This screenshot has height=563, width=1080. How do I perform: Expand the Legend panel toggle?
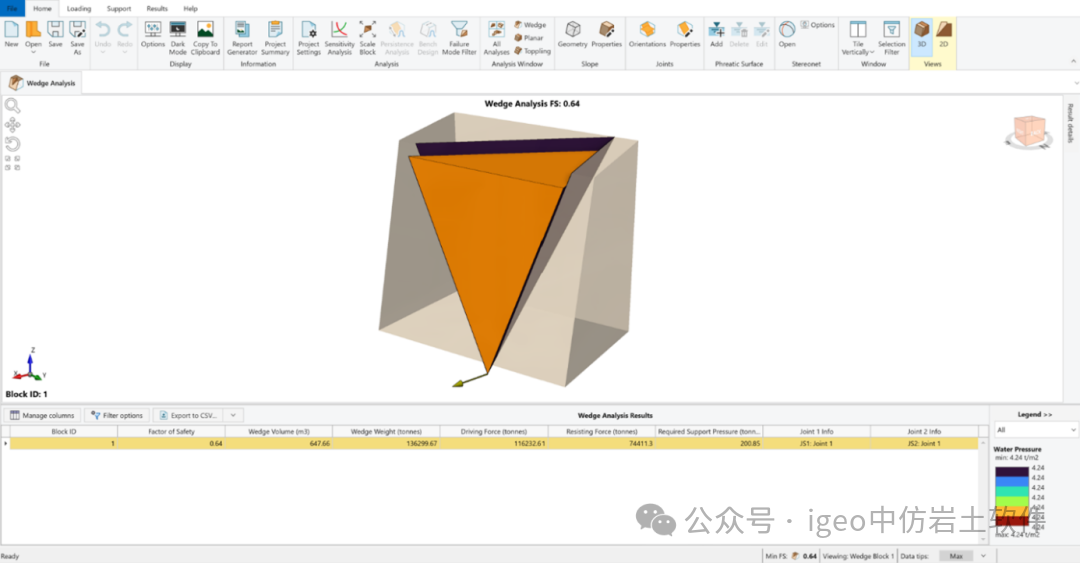coord(1035,414)
